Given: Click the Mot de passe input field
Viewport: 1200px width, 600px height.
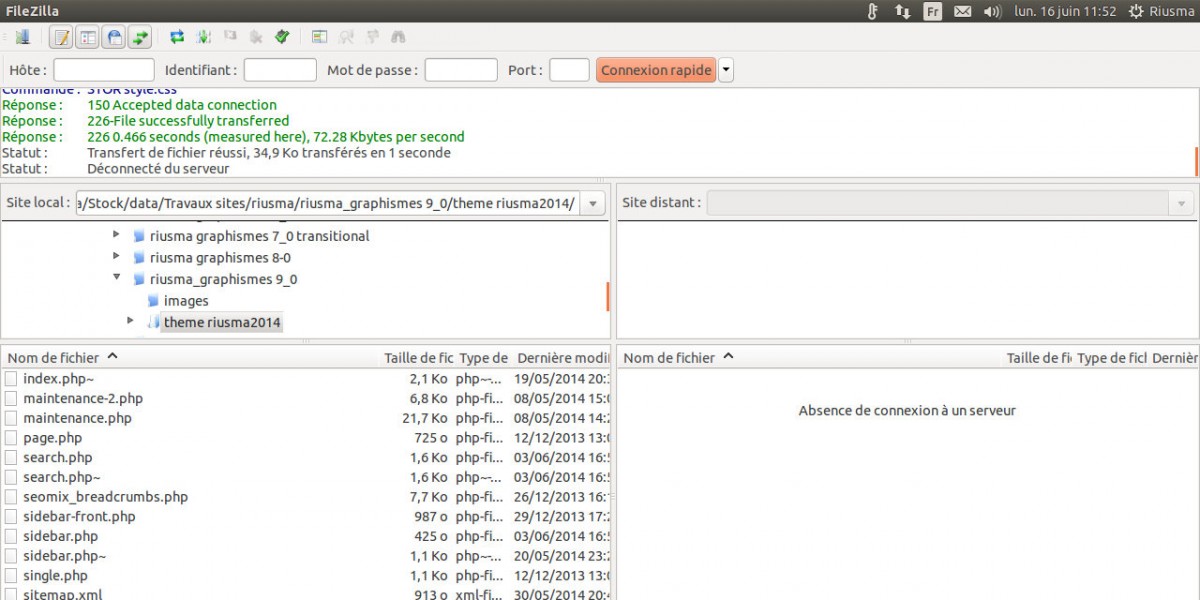Looking at the screenshot, I should (x=461, y=70).
